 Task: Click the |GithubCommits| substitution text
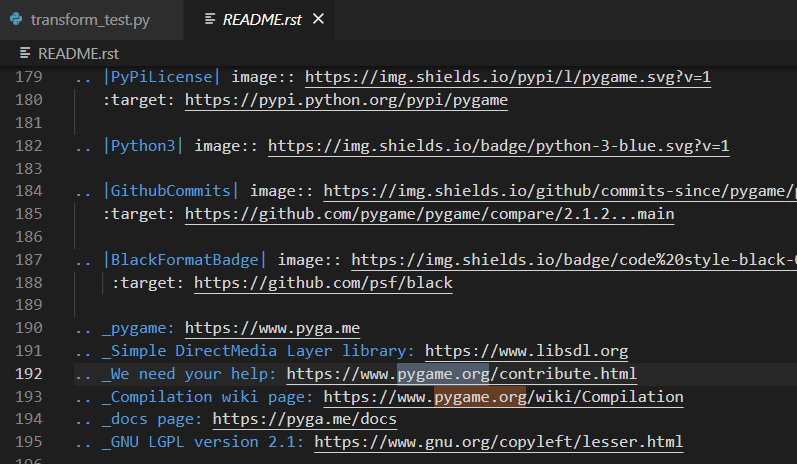pyautogui.click(x=171, y=191)
